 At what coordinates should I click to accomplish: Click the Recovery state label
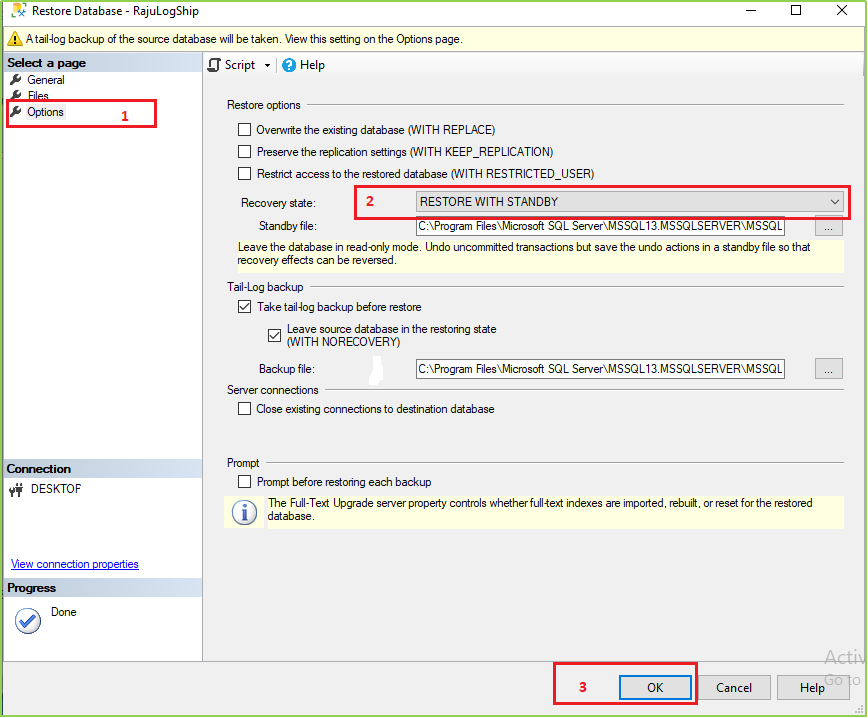coord(278,203)
